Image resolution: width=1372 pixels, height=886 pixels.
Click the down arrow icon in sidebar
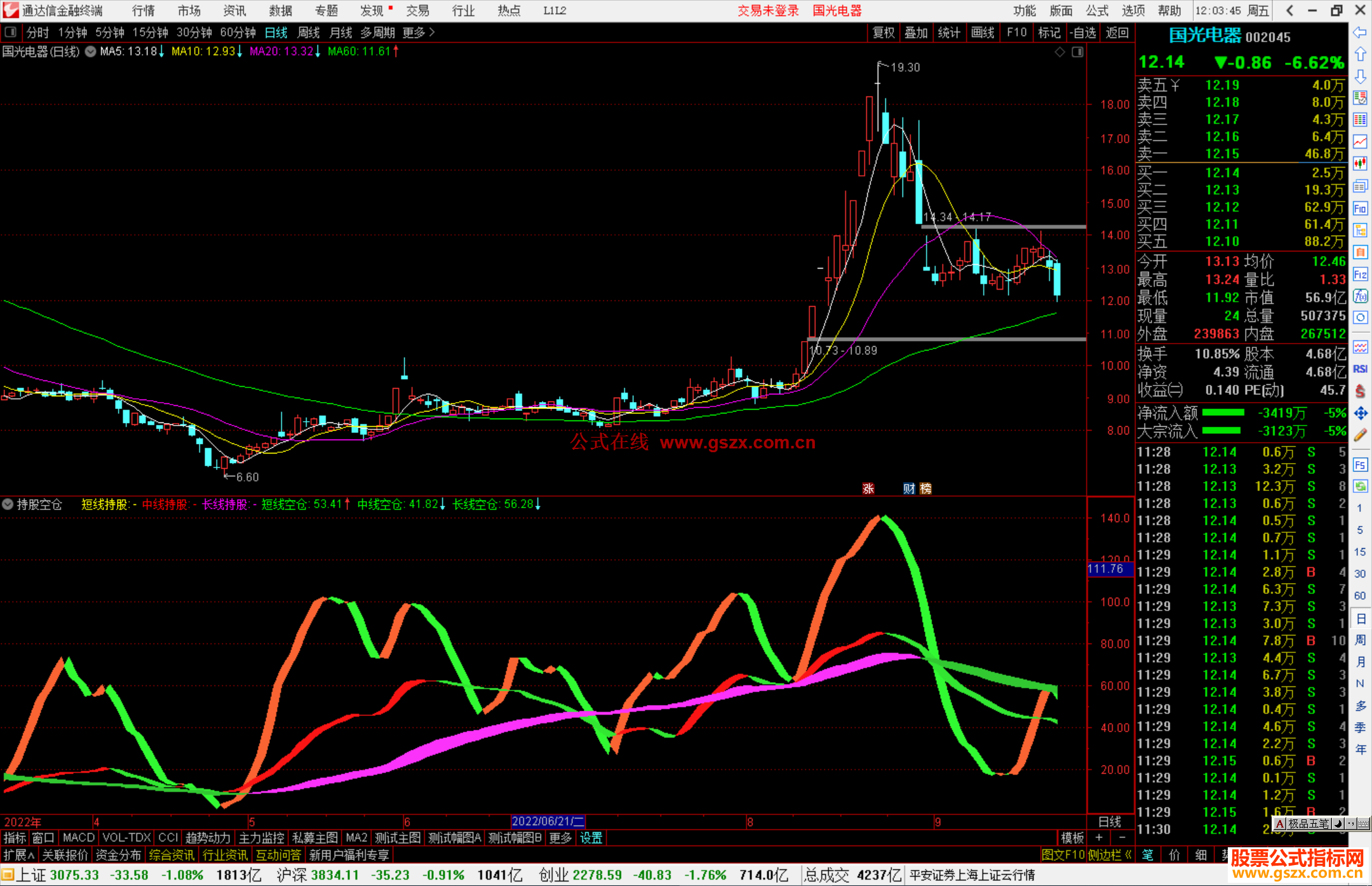[x=1360, y=77]
